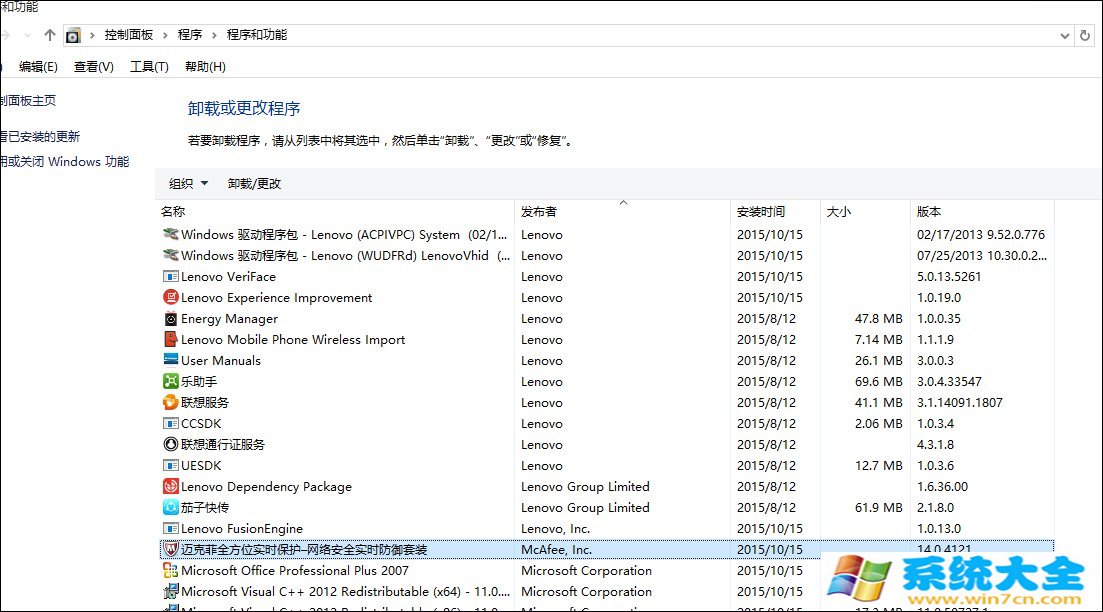Click the Lenovo Mobile Phone Wireless Import icon
This screenshot has height=612, width=1103.
point(170,339)
